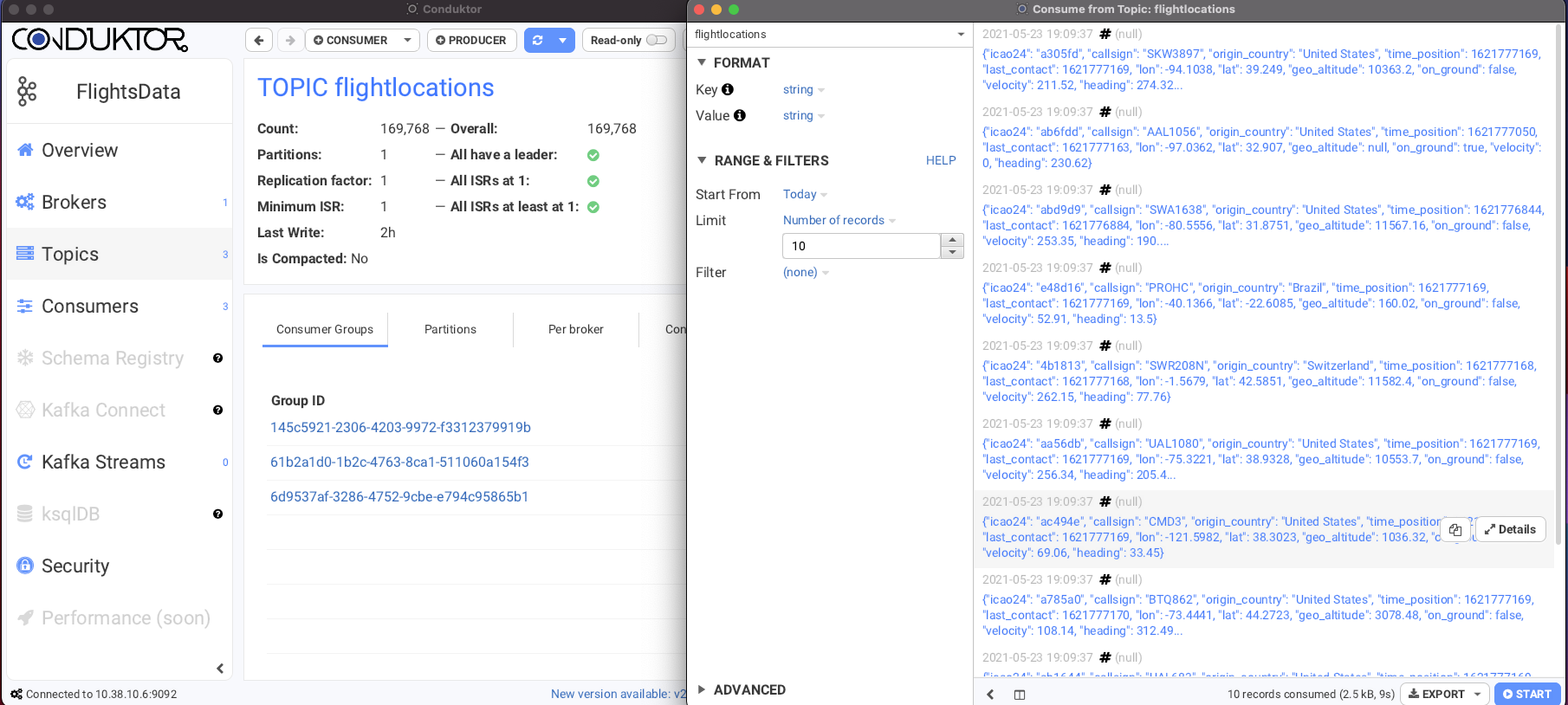Open Kafka Connect in the sidebar
Image resolution: width=1568 pixels, height=705 pixels.
[103, 410]
